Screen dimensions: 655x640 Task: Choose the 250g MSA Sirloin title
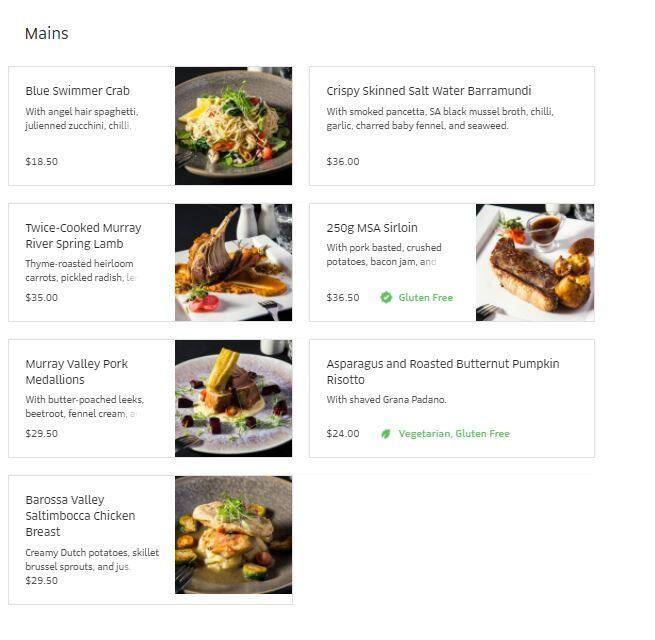pos(372,228)
